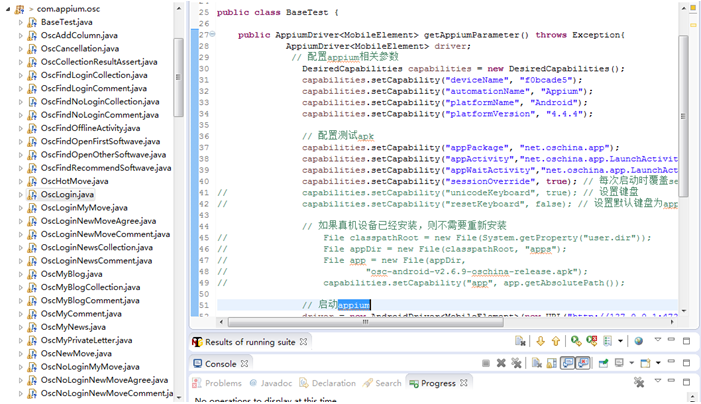Click the Display Selected Console monitor icon
Viewport: 701px width, 404px height.
coord(619,363)
